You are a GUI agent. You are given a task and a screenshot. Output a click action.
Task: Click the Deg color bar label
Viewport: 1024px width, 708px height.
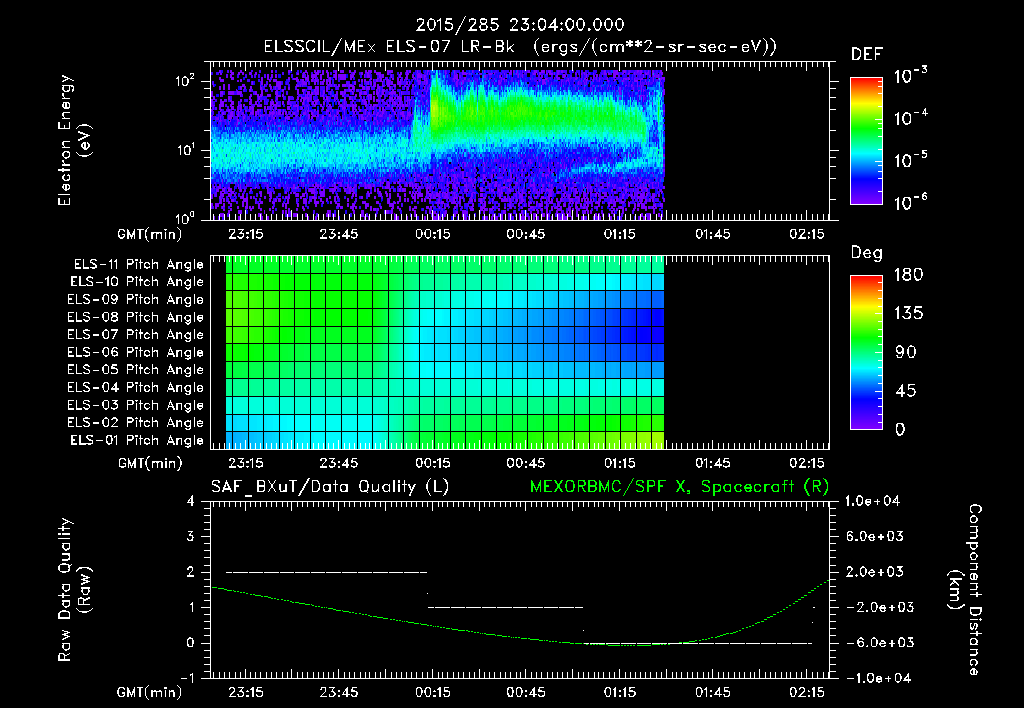(x=866, y=253)
